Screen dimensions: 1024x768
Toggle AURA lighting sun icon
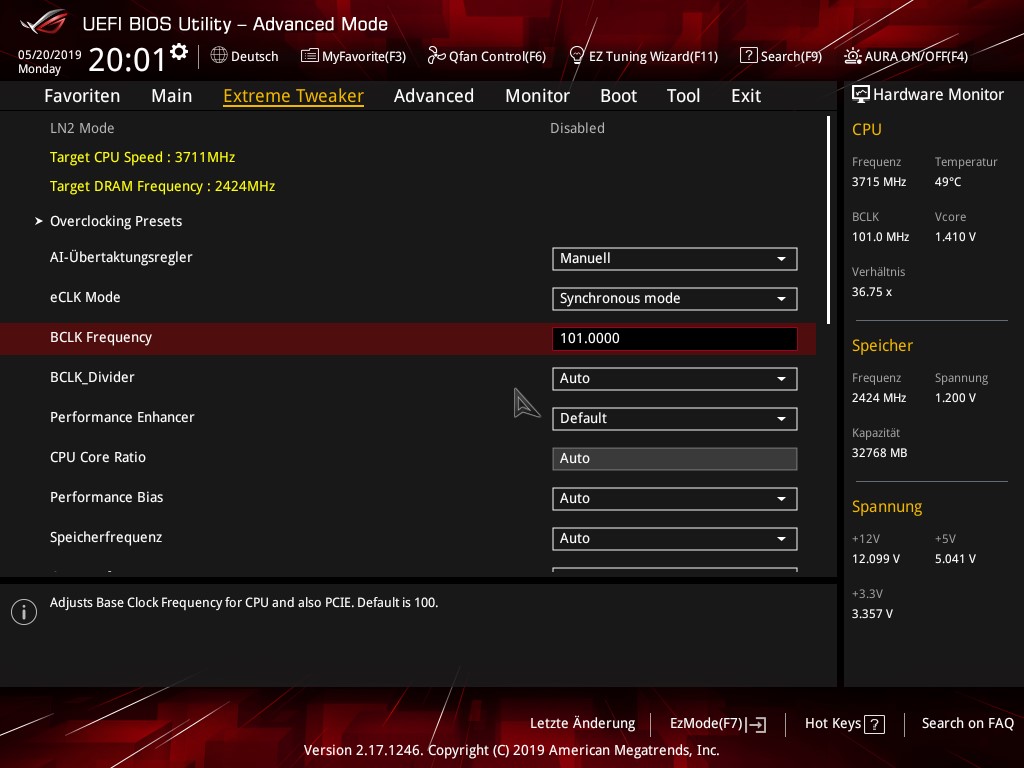pos(852,56)
